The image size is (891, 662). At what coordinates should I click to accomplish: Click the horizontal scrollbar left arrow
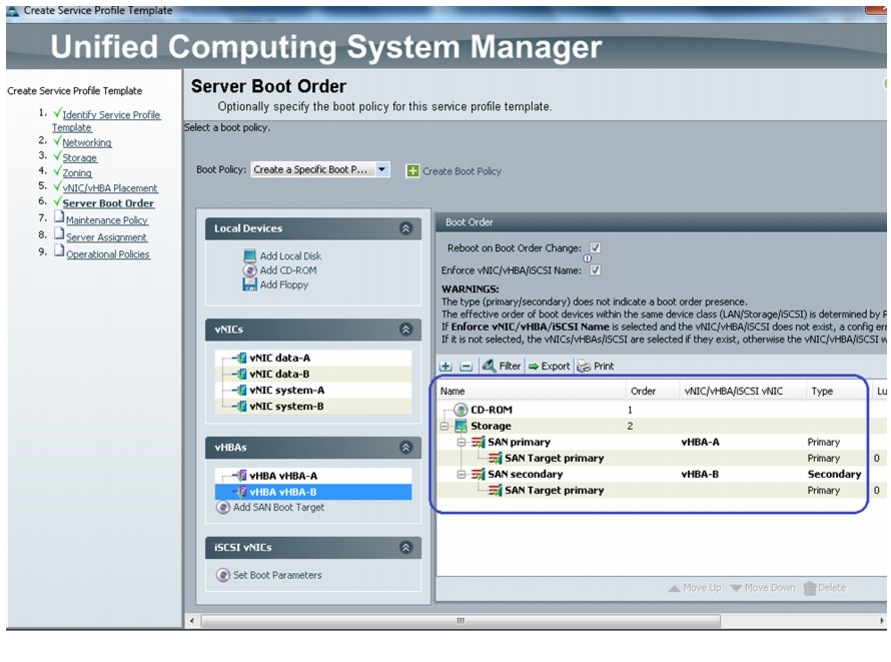pyautogui.click(x=192, y=621)
